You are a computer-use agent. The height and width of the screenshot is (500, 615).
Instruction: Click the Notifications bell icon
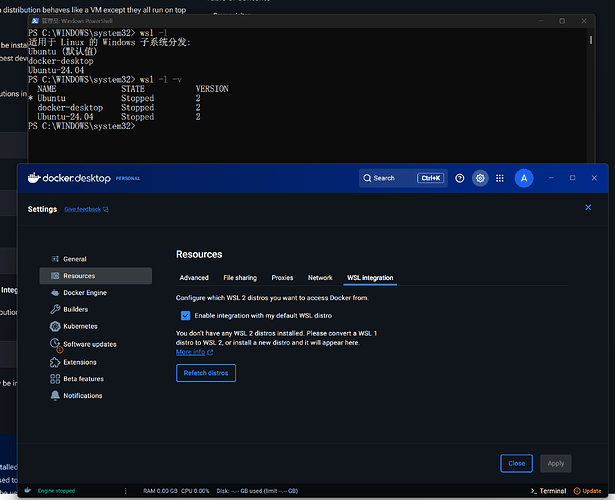(55, 395)
